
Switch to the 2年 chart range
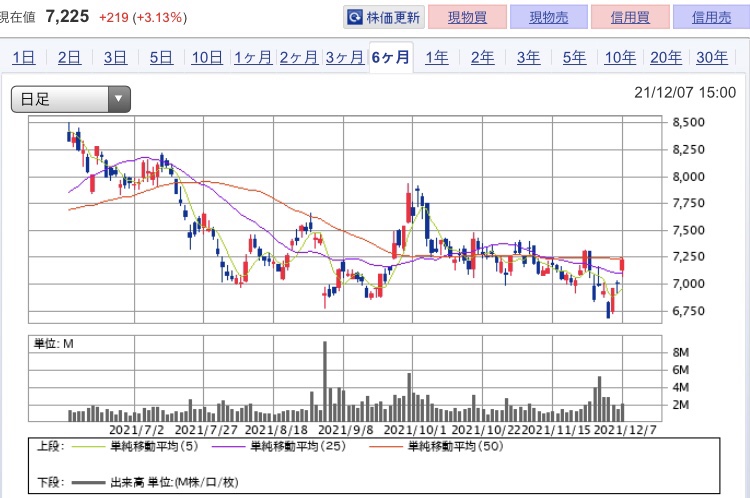pos(483,58)
